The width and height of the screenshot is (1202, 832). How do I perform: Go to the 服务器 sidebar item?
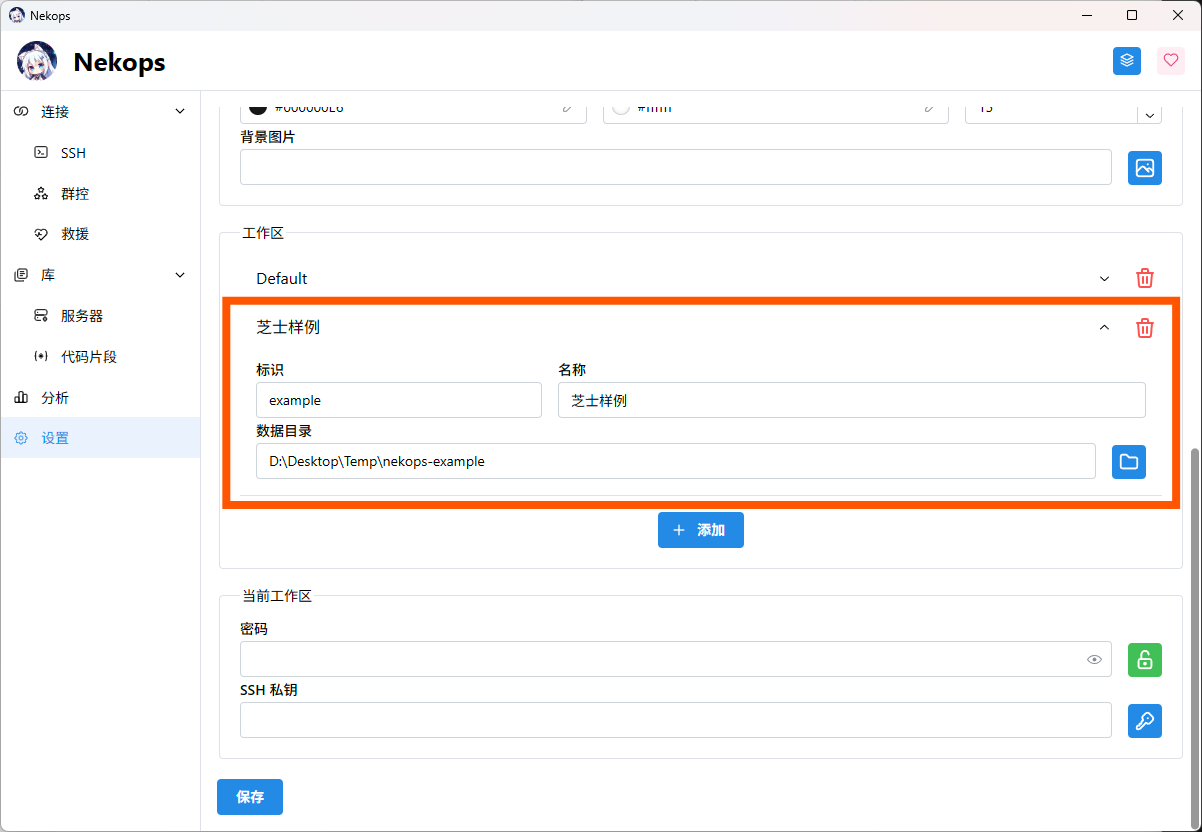point(82,316)
